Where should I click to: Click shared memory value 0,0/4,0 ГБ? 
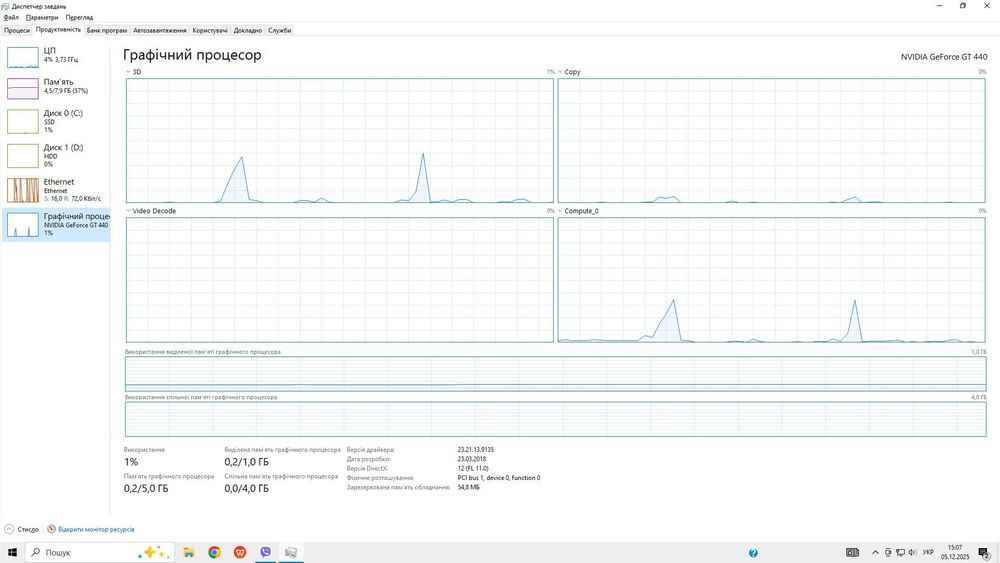pos(246,488)
